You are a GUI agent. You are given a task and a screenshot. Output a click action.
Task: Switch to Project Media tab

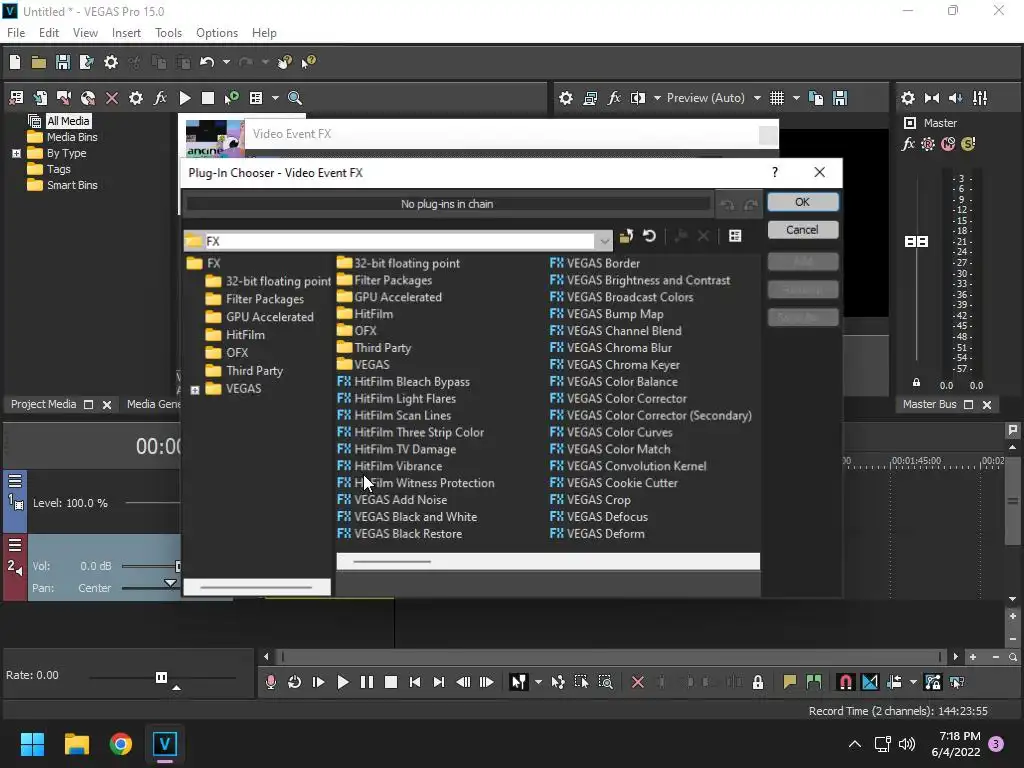[x=43, y=404]
